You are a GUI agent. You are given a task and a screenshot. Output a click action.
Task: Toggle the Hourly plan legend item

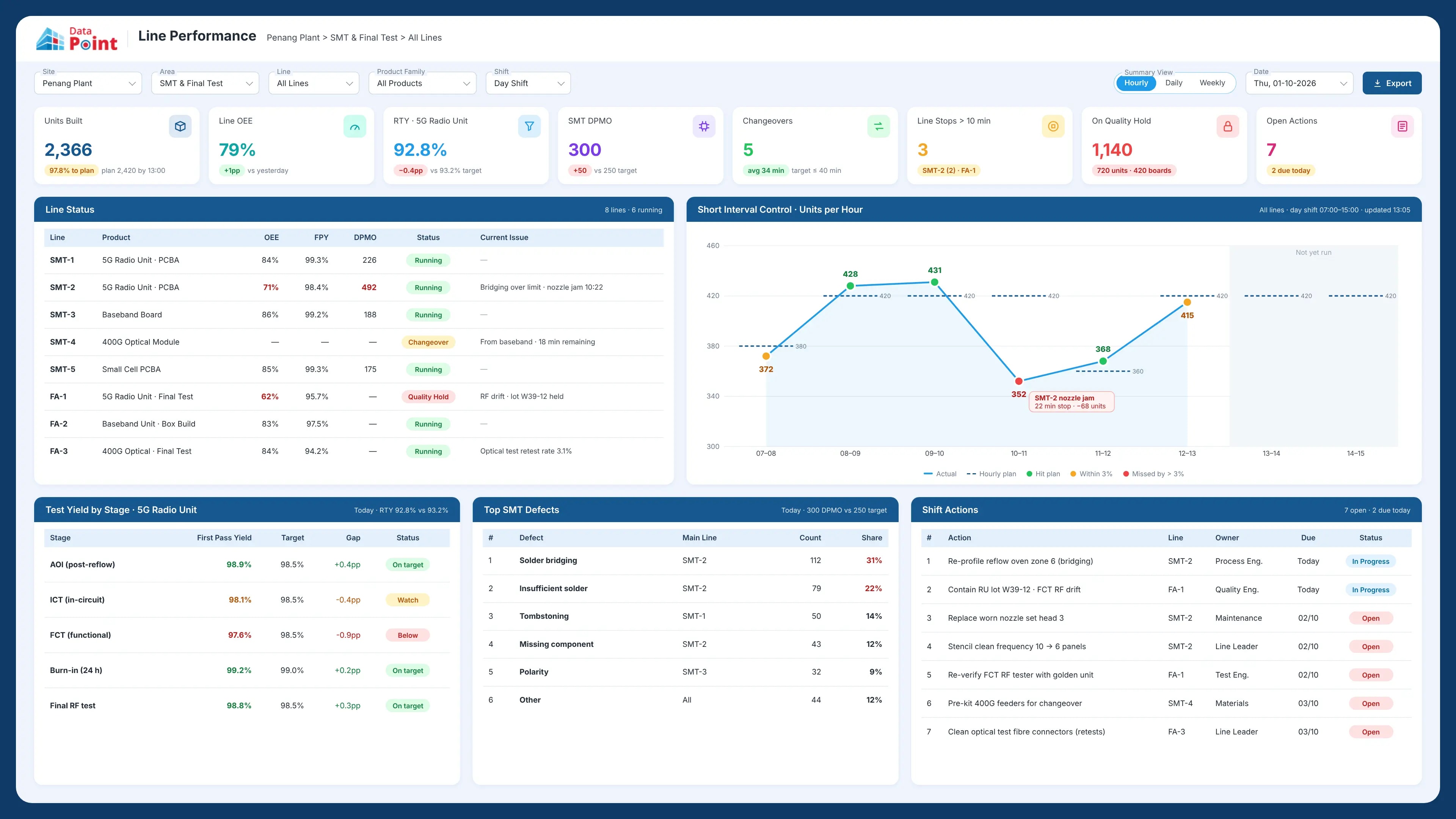tap(992, 474)
